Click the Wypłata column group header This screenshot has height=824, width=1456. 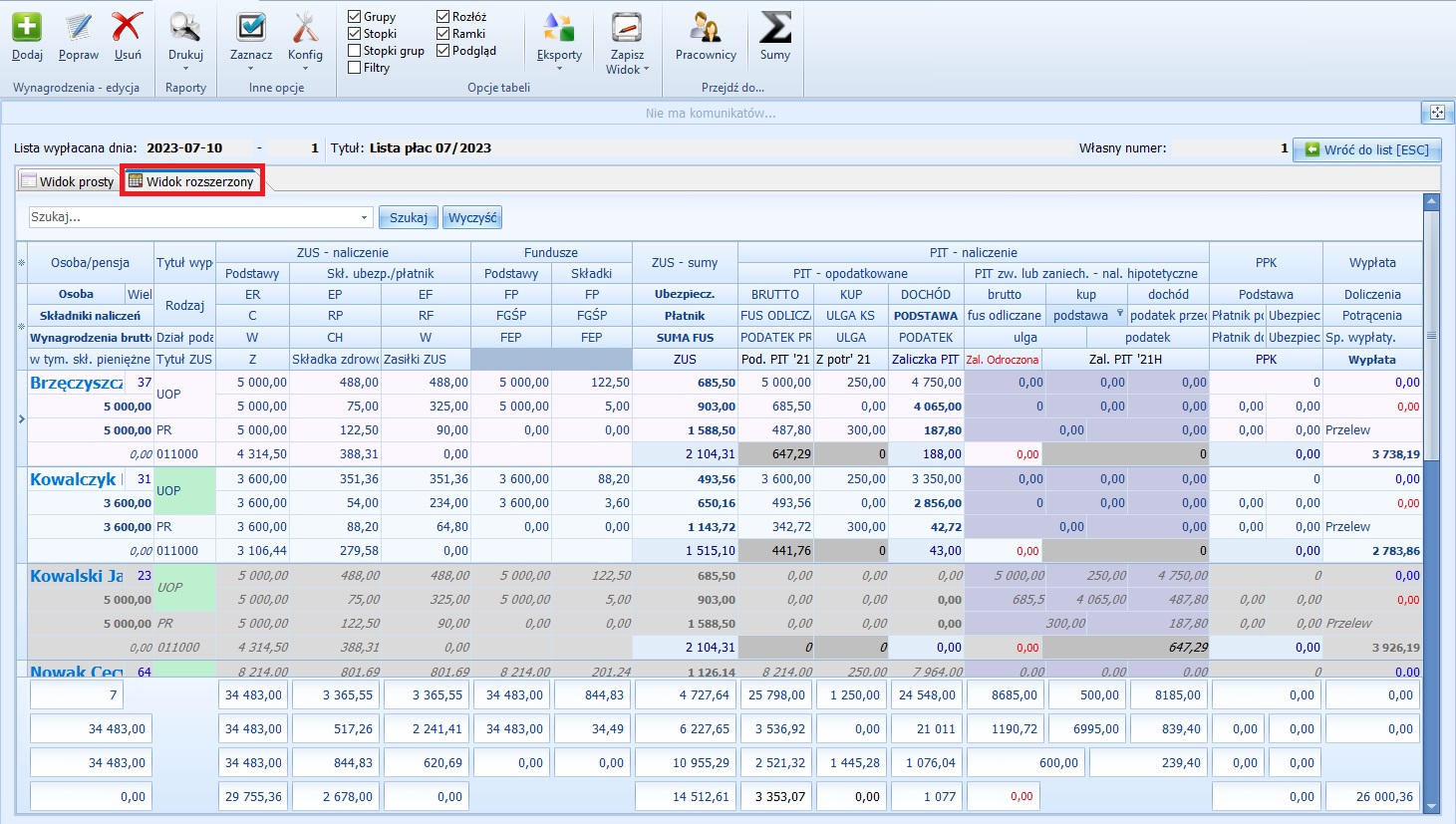(x=1372, y=263)
